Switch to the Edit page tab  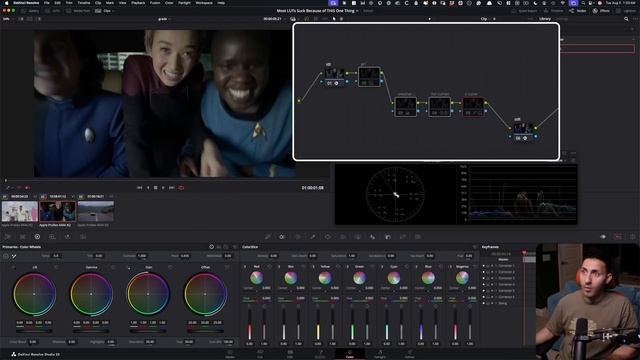point(290,354)
